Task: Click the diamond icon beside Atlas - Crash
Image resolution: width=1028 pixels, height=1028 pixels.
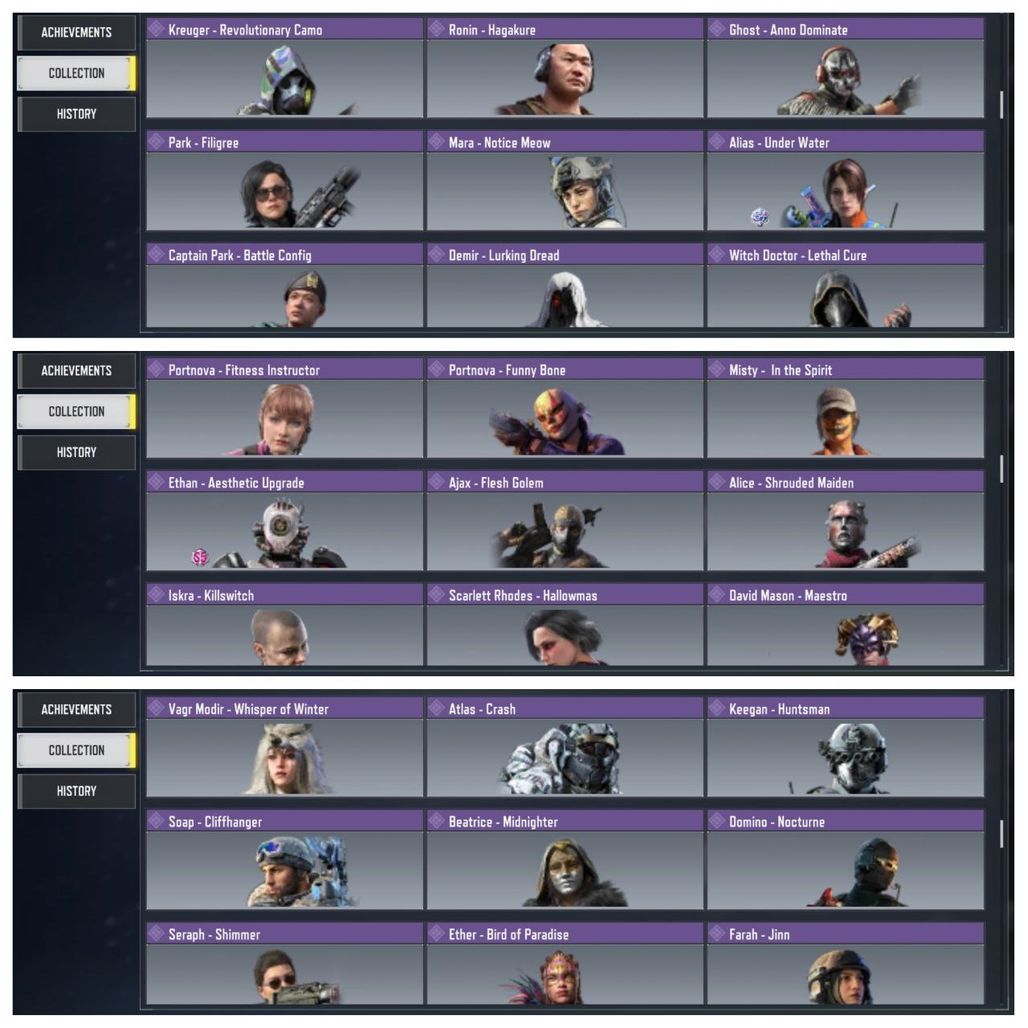Action: point(436,708)
